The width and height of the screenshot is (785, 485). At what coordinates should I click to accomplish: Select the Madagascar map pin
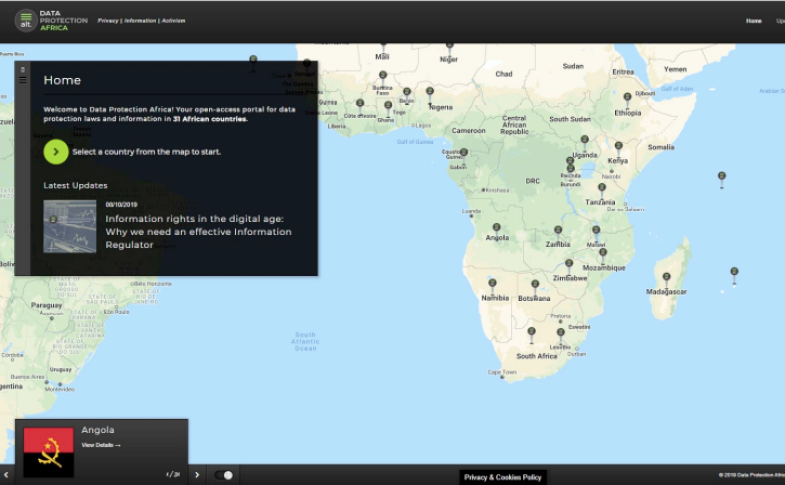(x=666, y=278)
